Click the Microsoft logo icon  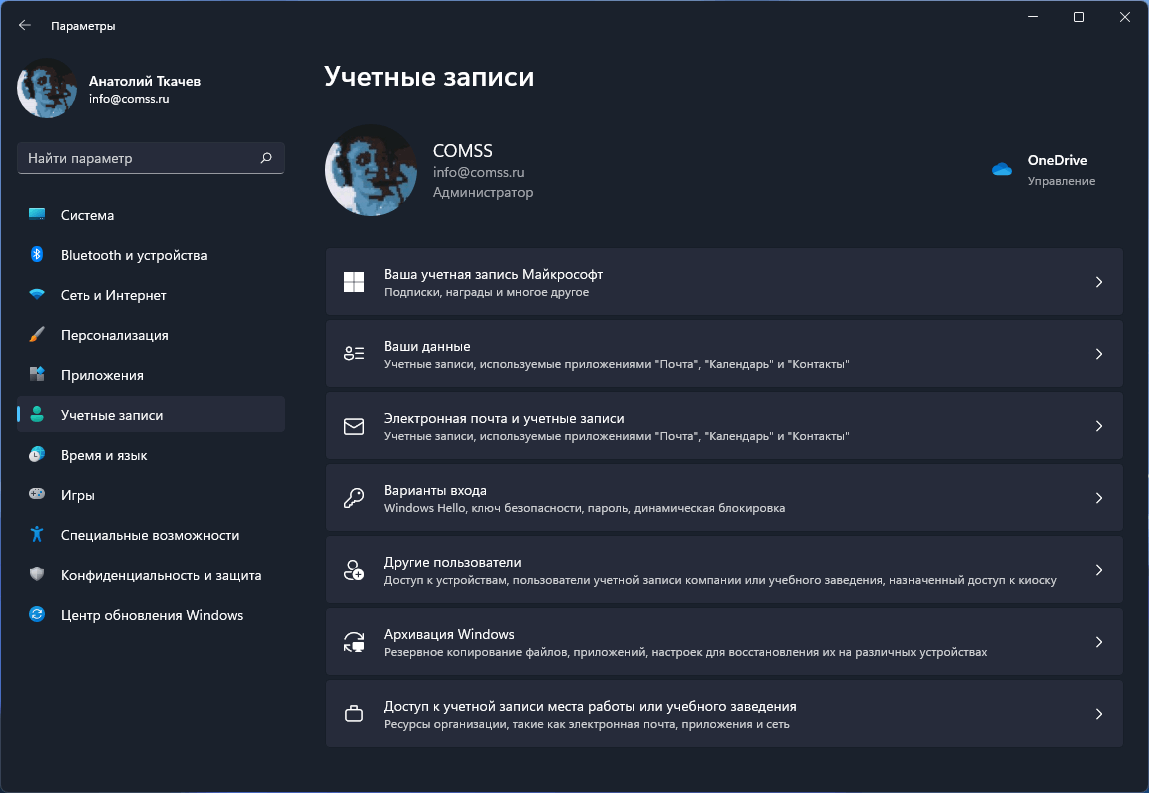coord(354,281)
